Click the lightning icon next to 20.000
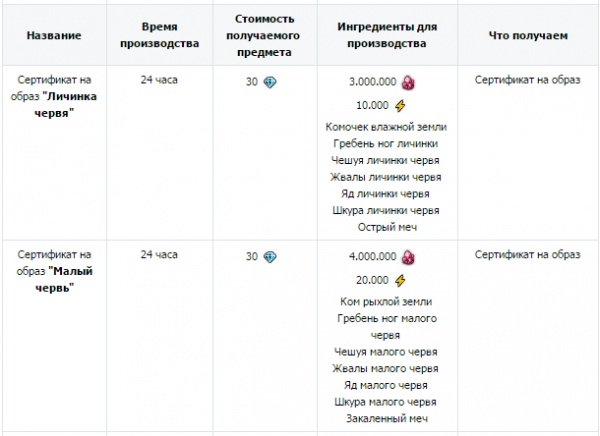The width and height of the screenshot is (600, 436). [400, 281]
